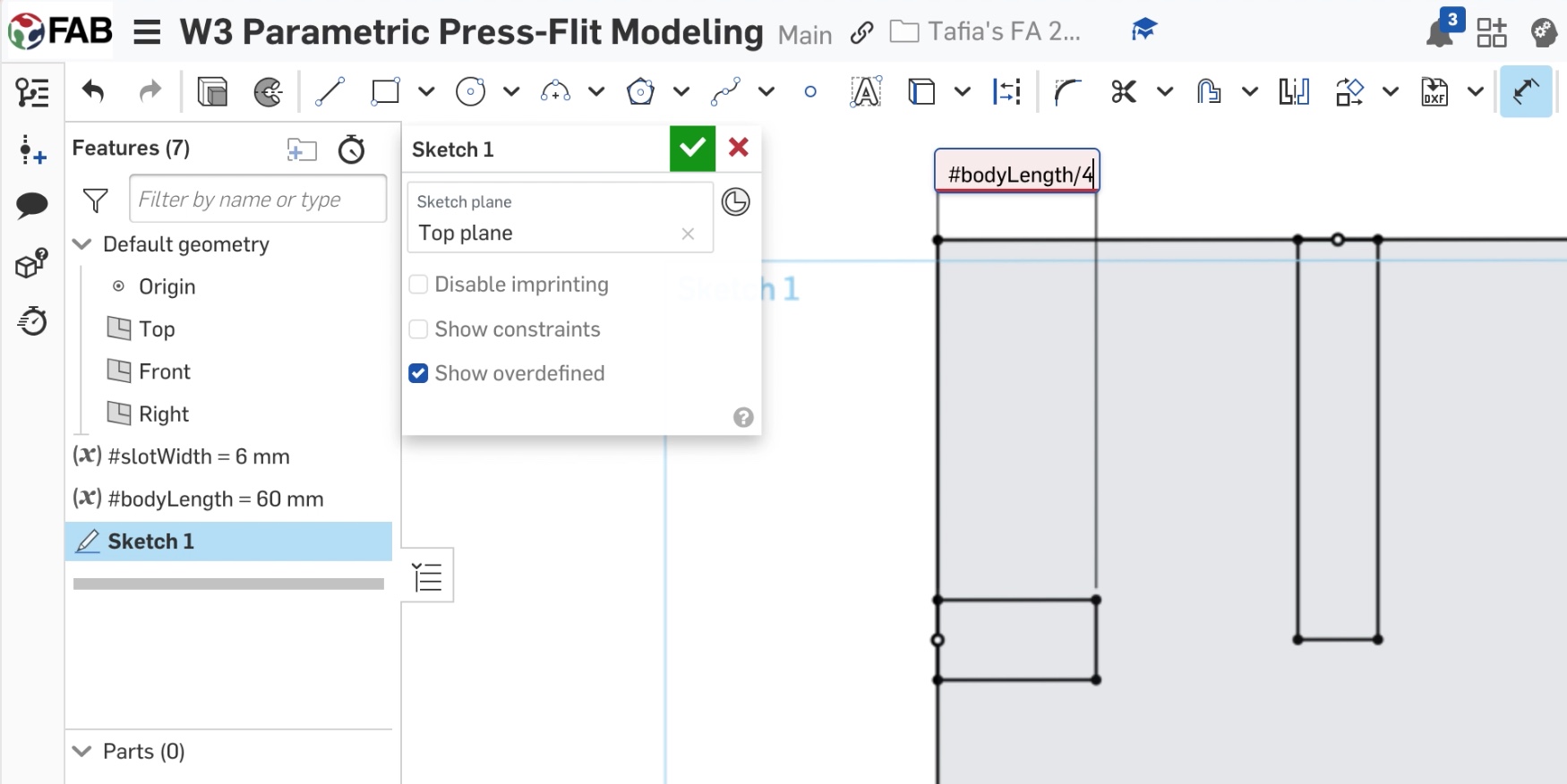Image resolution: width=1567 pixels, height=784 pixels.
Task: Uncheck the Show overdefined checkbox
Action: 418,373
